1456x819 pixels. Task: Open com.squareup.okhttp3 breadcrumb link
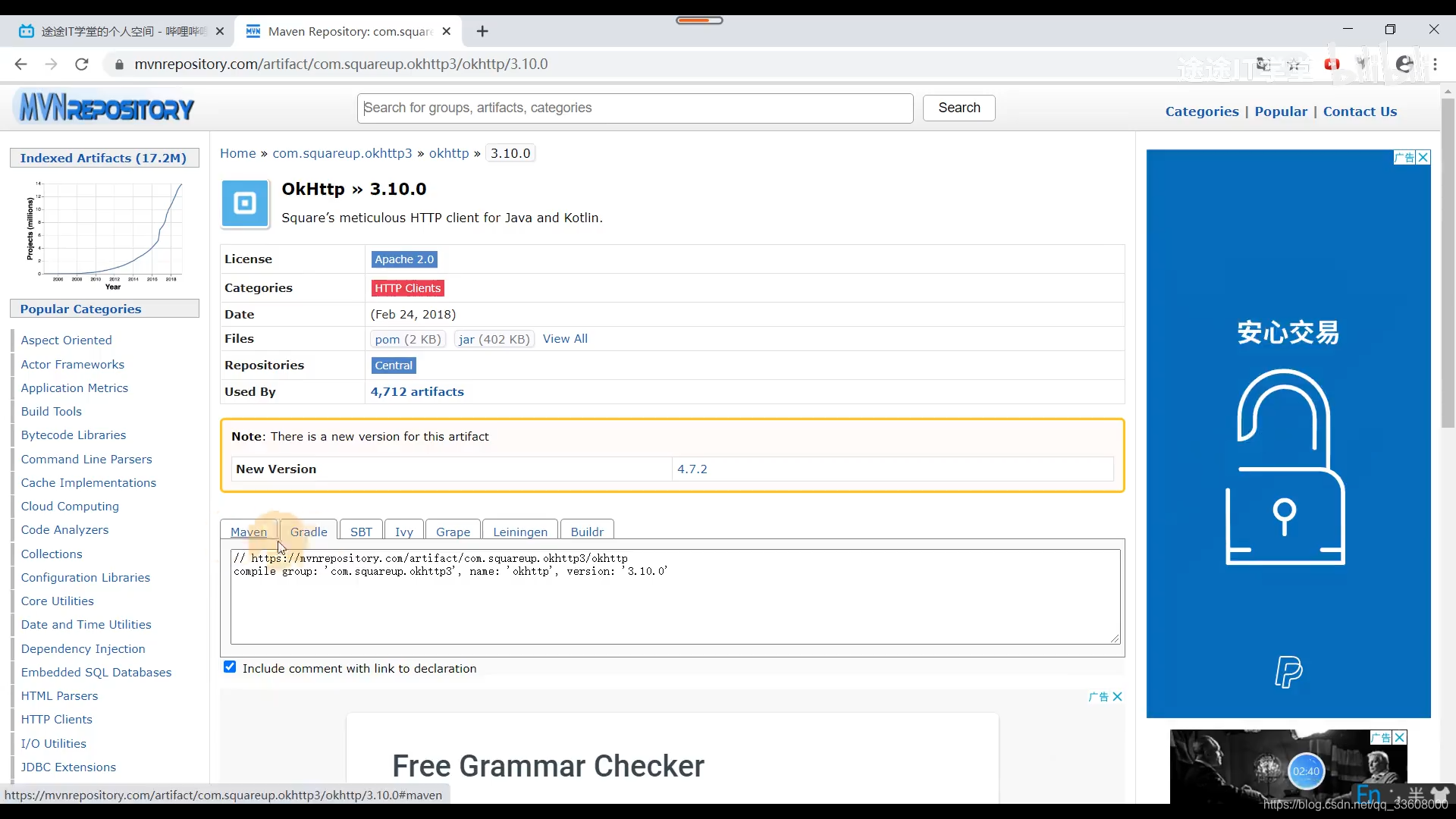pyautogui.click(x=342, y=153)
